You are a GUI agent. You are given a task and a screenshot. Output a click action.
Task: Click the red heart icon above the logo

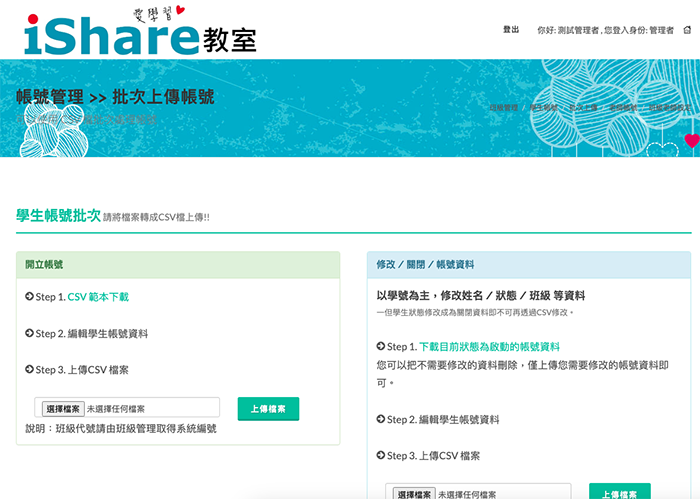[179, 11]
